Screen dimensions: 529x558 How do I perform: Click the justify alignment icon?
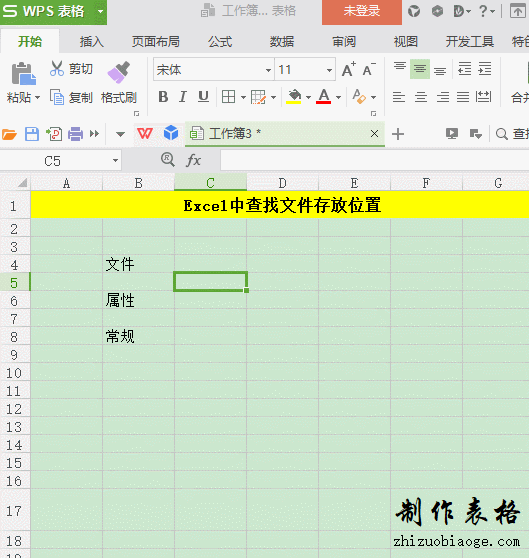click(463, 97)
